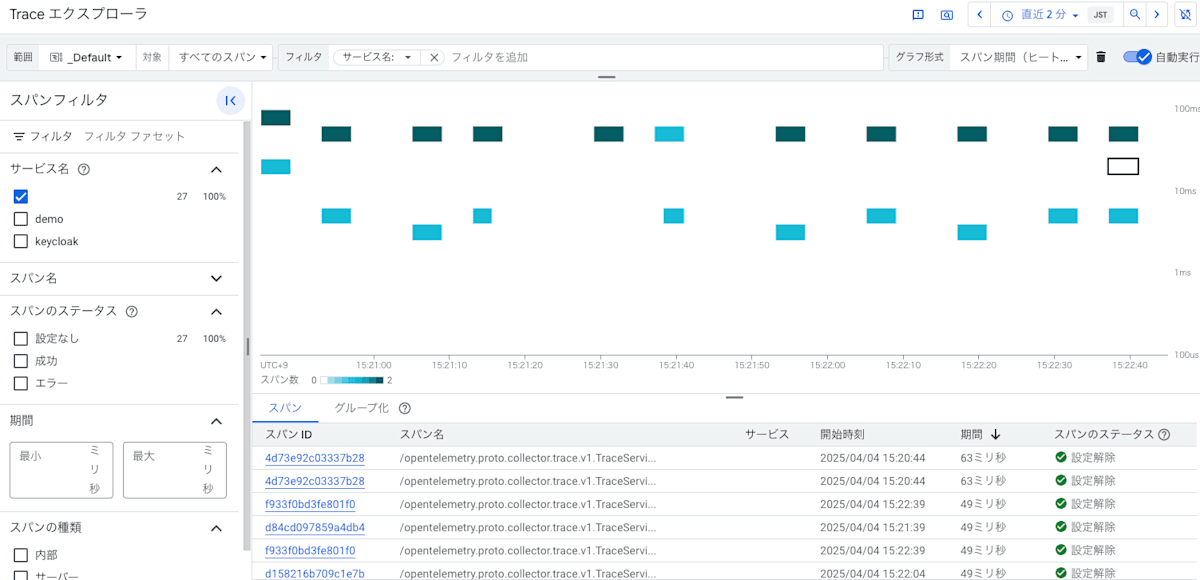Open the help icon next to サービス名
The height and width of the screenshot is (580, 1200).
(84, 169)
